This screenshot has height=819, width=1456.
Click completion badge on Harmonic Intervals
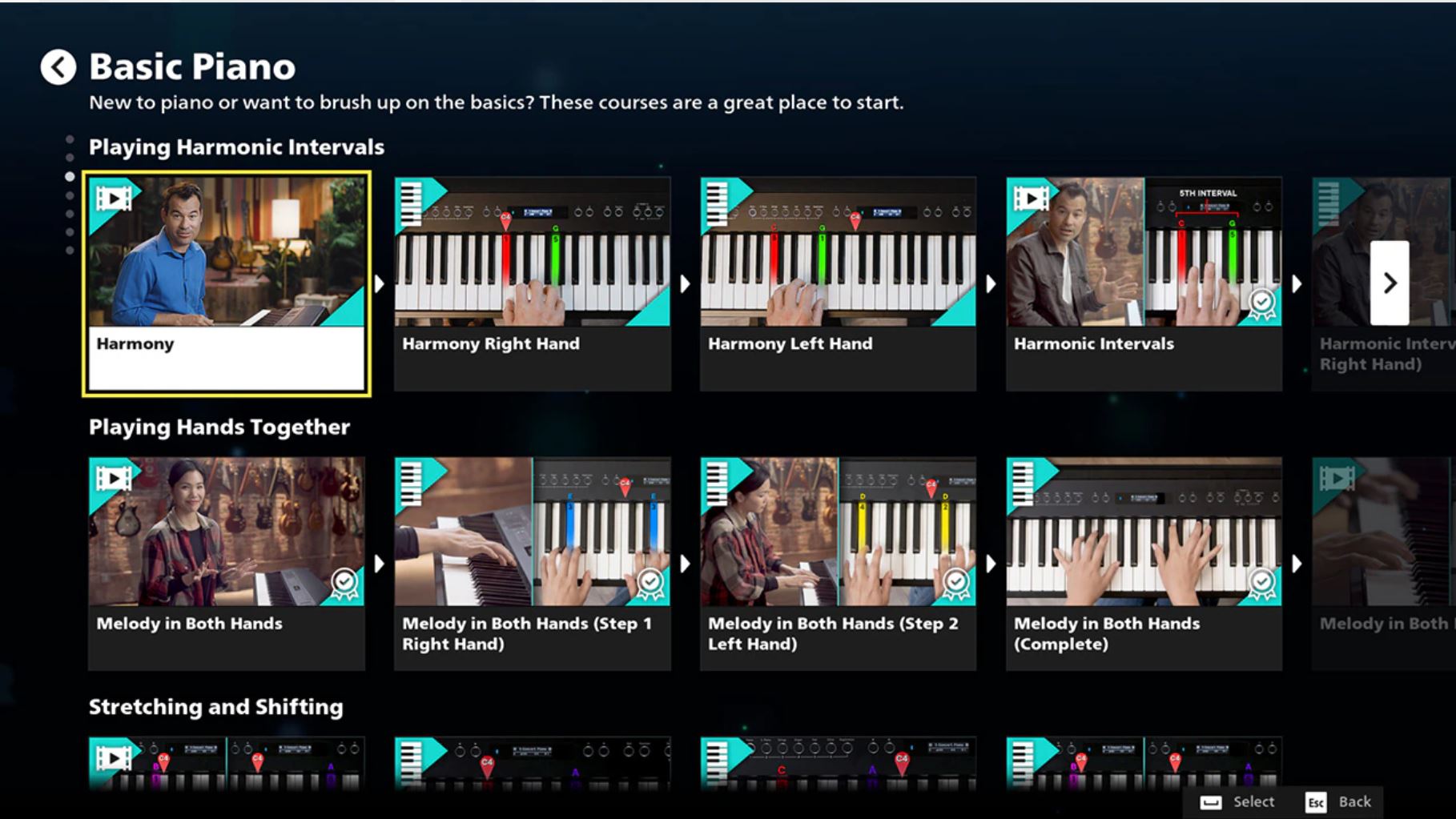(1262, 305)
